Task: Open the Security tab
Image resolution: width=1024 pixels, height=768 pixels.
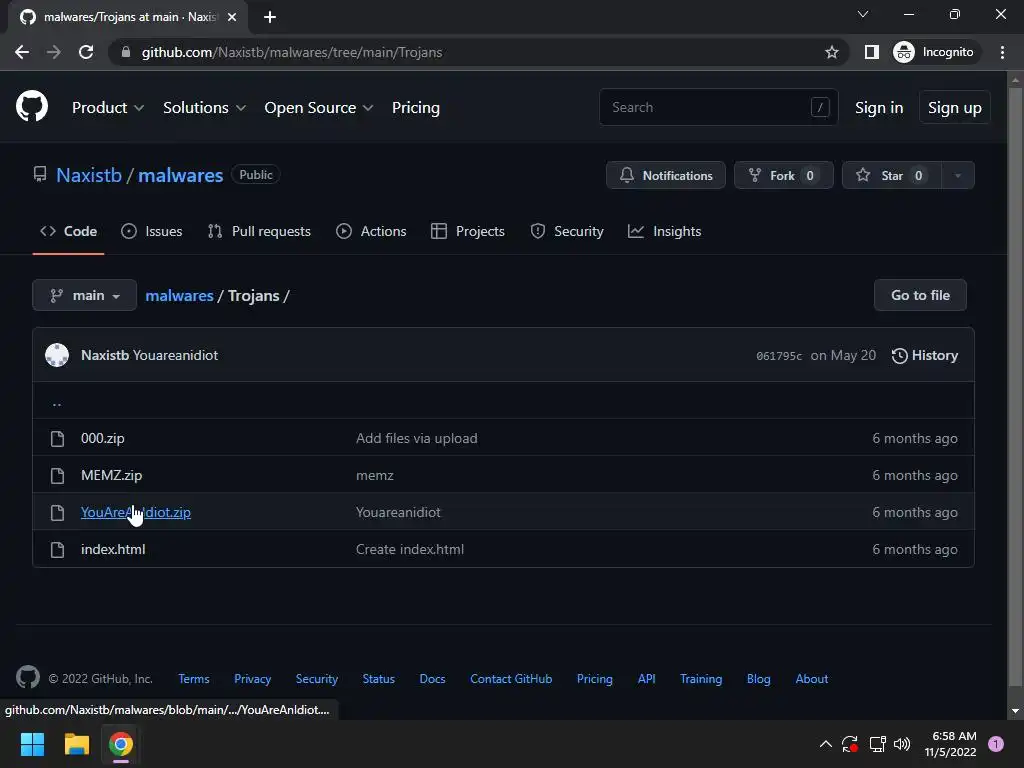Action: [x=567, y=231]
